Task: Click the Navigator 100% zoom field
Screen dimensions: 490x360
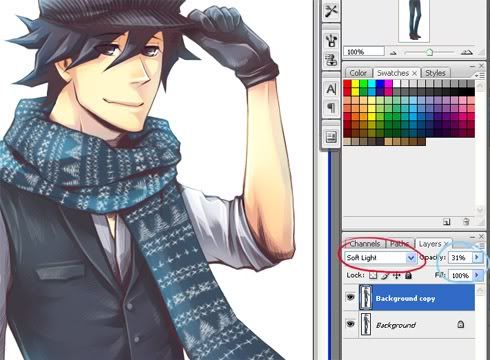Action: pyautogui.click(x=364, y=52)
